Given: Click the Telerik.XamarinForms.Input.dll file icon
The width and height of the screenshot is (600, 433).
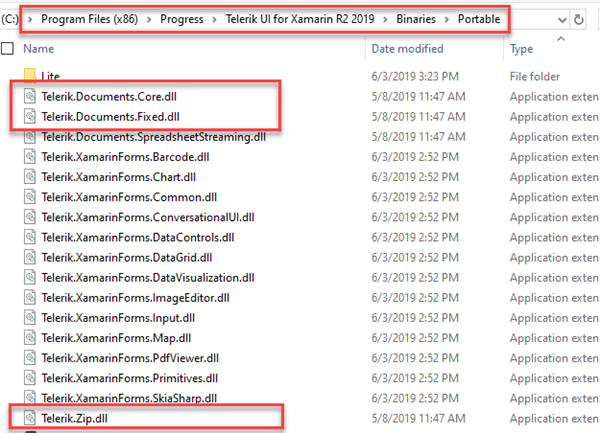Looking at the screenshot, I should click(x=30, y=317).
